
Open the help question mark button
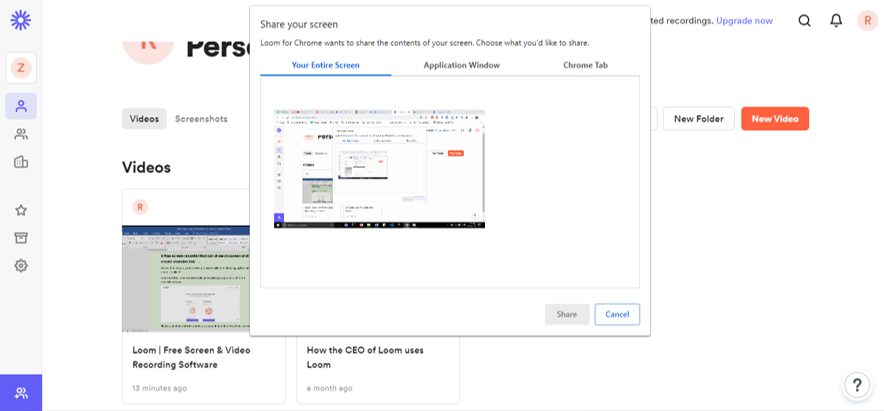pyautogui.click(x=857, y=386)
